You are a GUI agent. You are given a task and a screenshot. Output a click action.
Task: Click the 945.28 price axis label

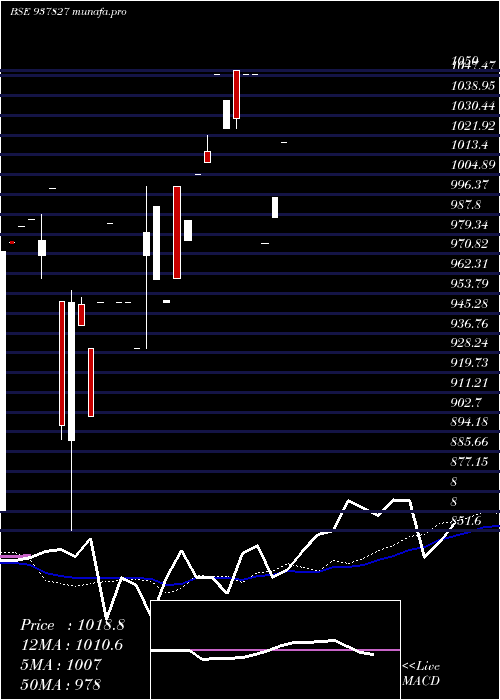[x=470, y=304]
